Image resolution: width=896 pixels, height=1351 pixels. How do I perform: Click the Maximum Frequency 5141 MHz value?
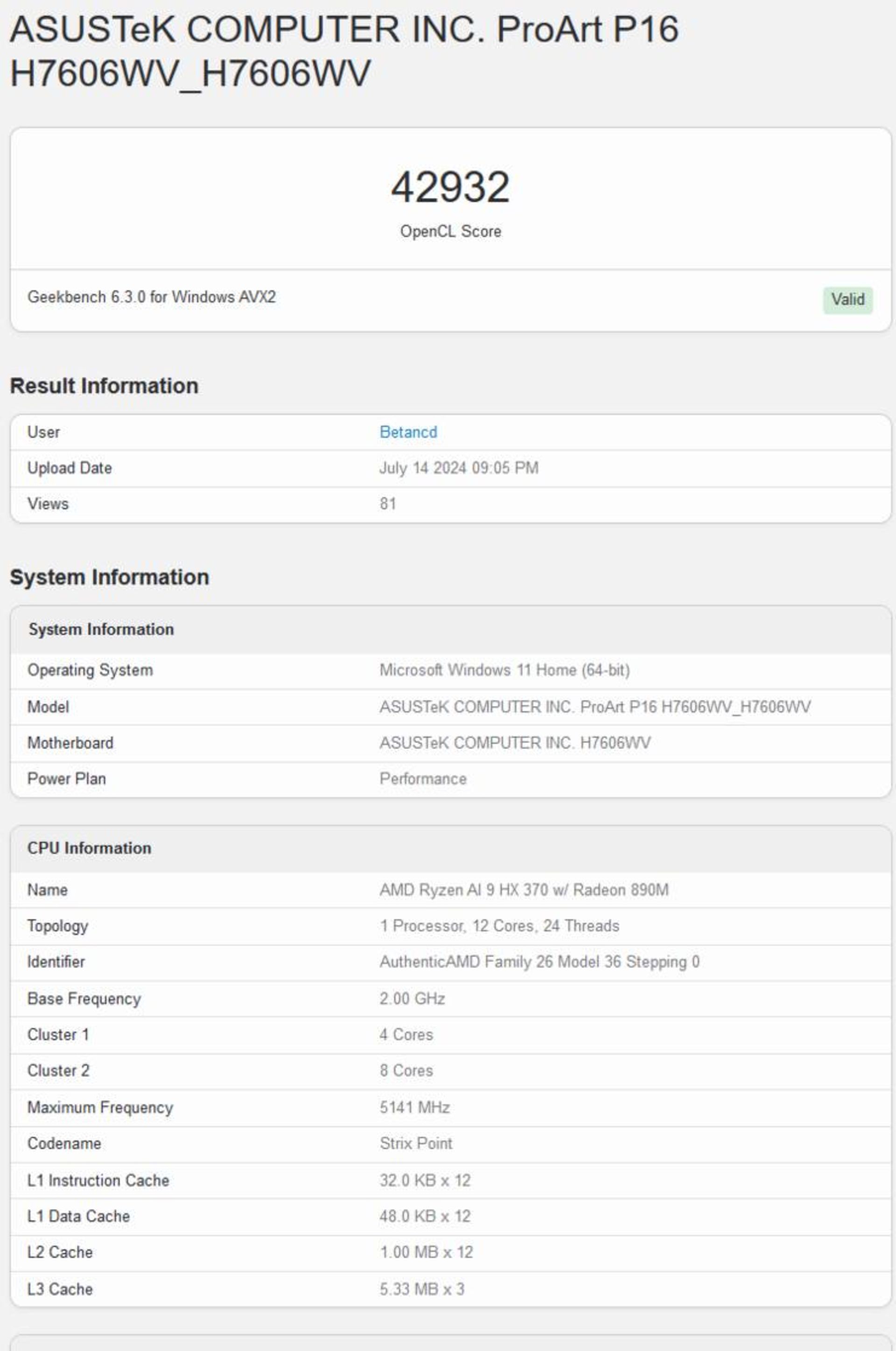414,1107
